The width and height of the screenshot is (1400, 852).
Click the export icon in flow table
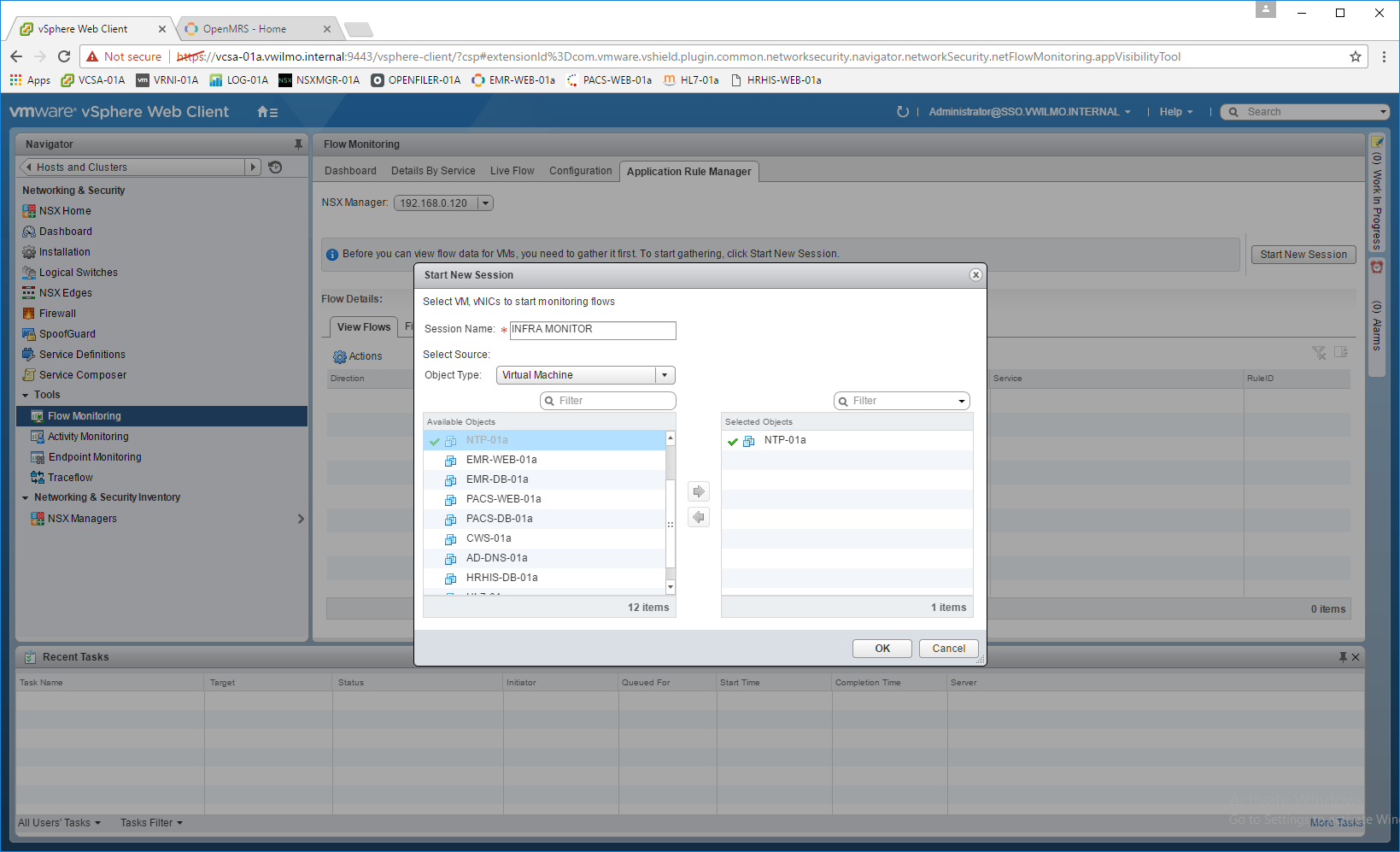click(x=1341, y=352)
